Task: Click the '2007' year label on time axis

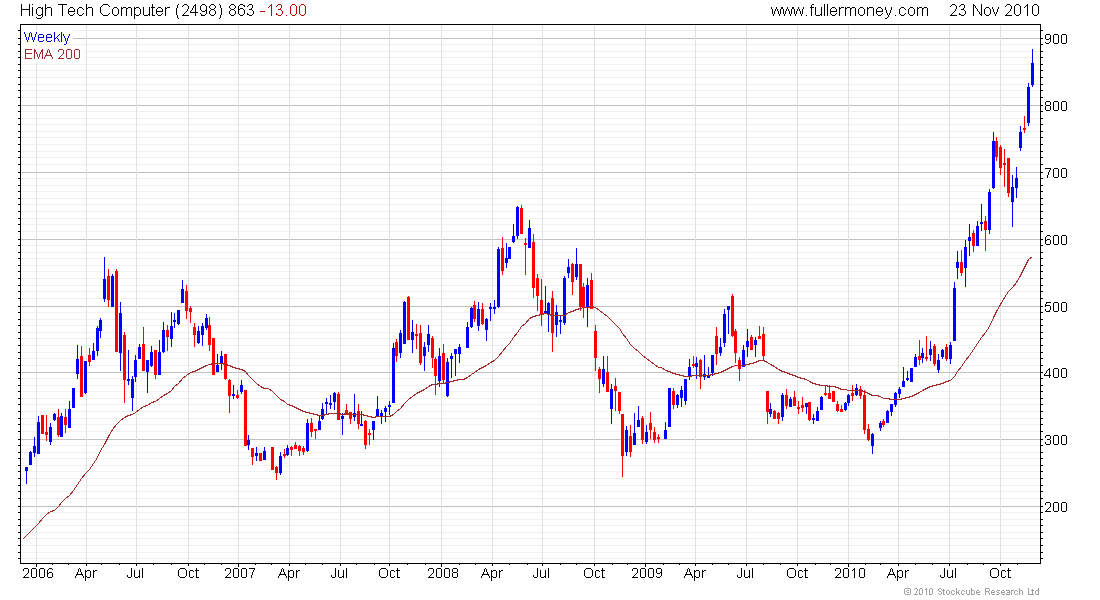Action: (240, 573)
